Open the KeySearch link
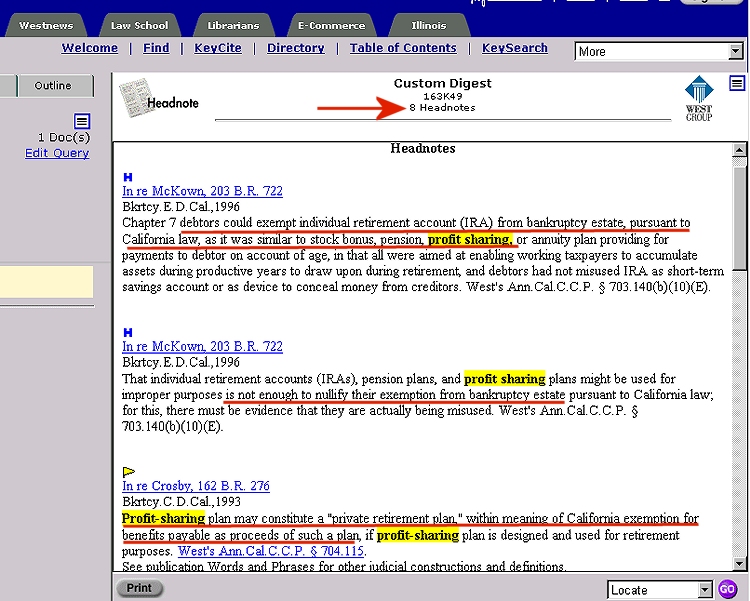Screen dimensions: 750x601 (x=515, y=48)
